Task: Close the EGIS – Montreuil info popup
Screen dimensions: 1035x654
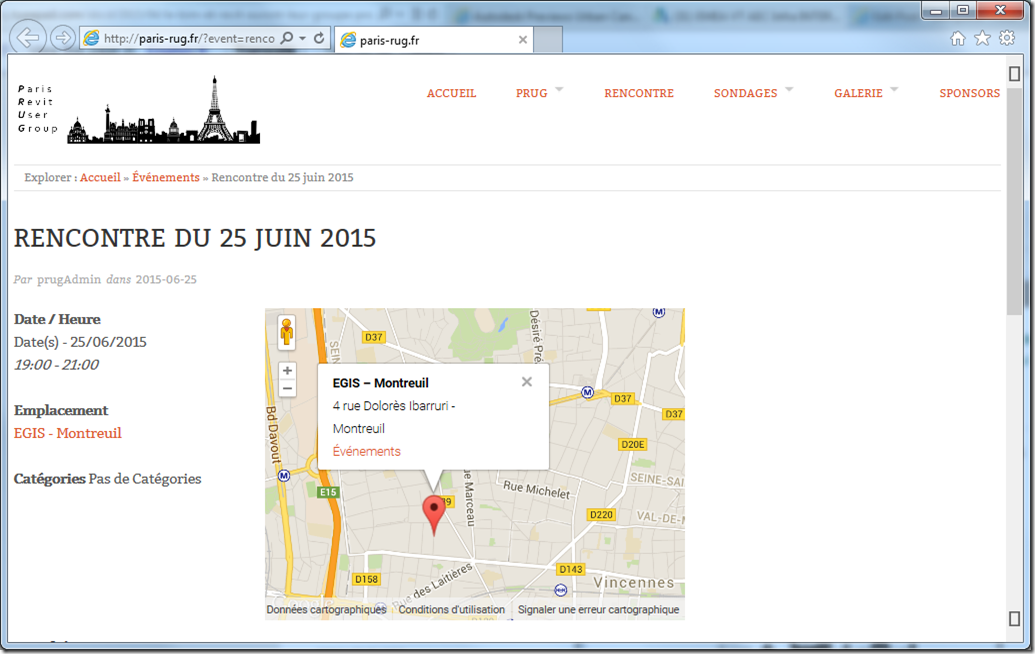Action: pos(527,382)
